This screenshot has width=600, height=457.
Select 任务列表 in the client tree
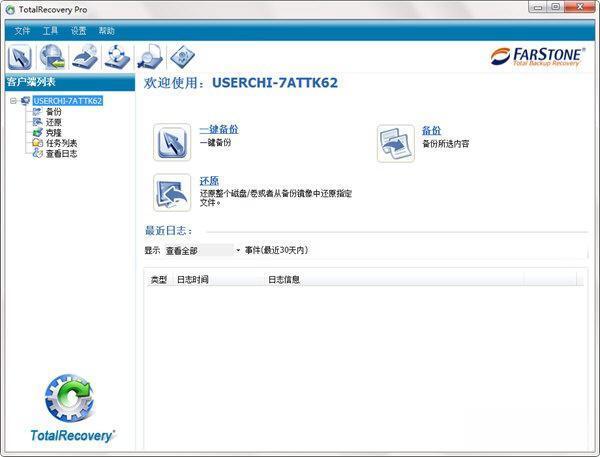click(x=61, y=143)
